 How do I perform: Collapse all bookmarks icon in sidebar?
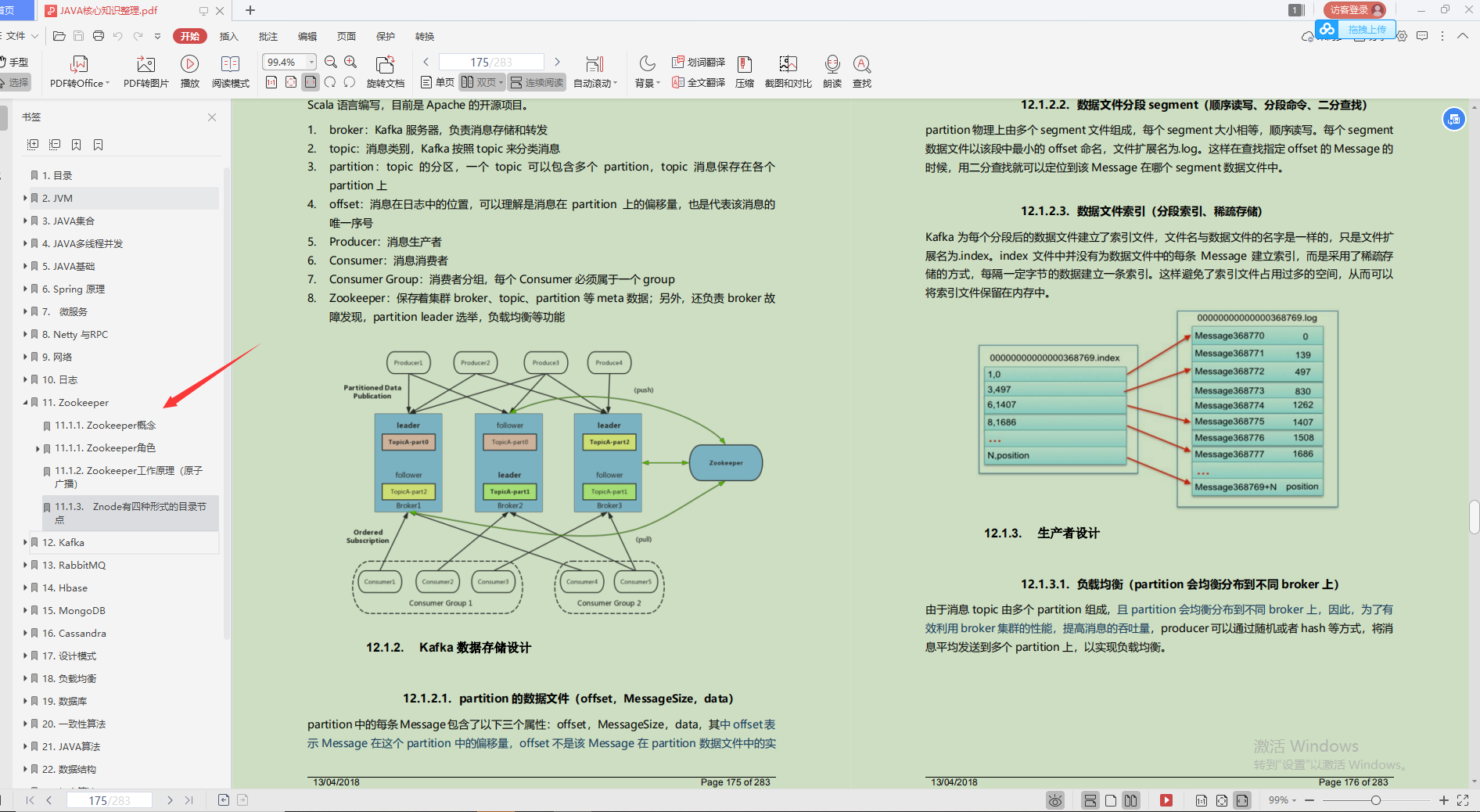(x=55, y=145)
